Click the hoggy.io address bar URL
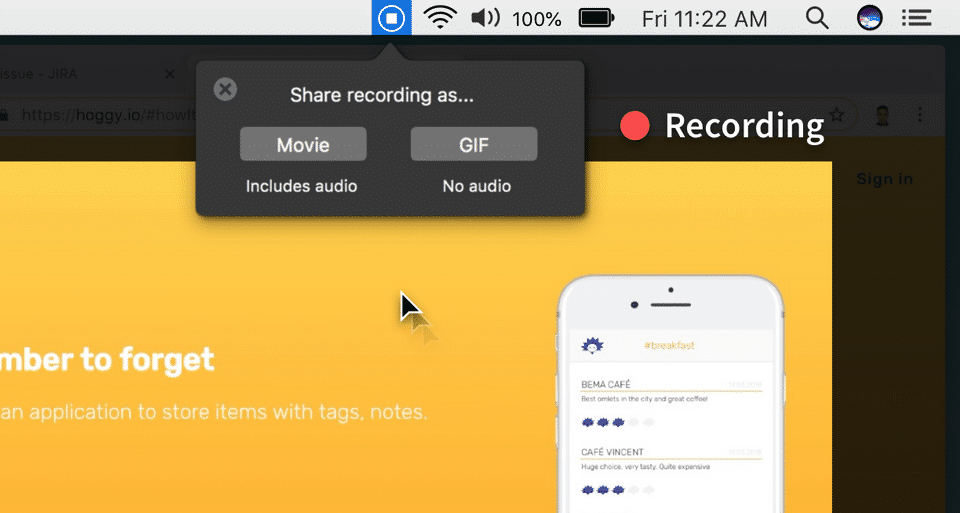Viewport: 960px width, 513px height. (108, 114)
